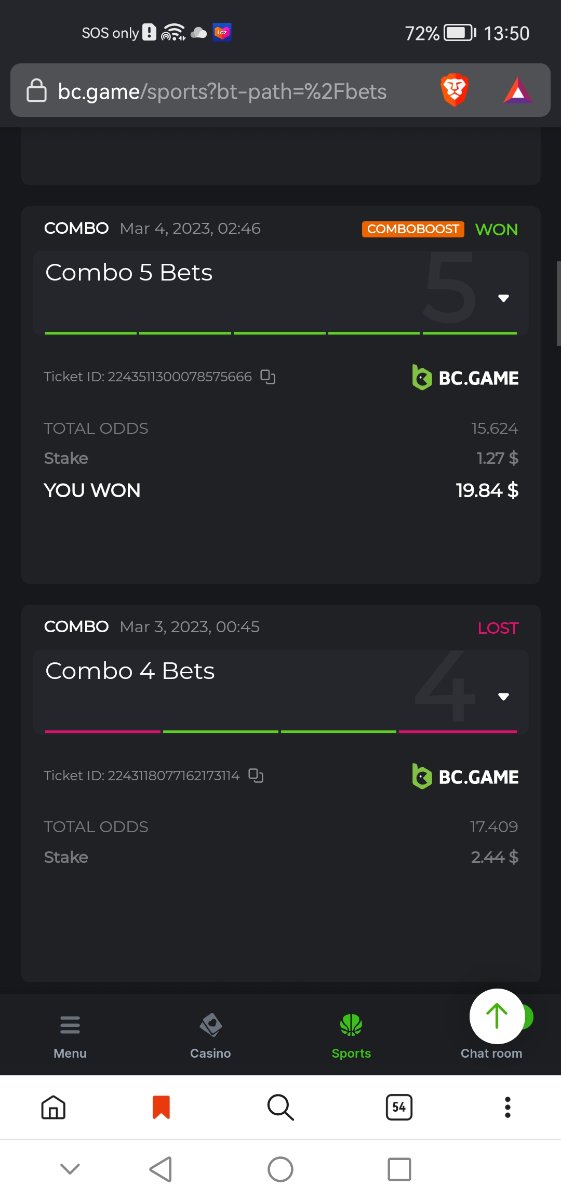Copy the Combo 5 Bets ticket ID
561x1200 pixels.
(267, 377)
